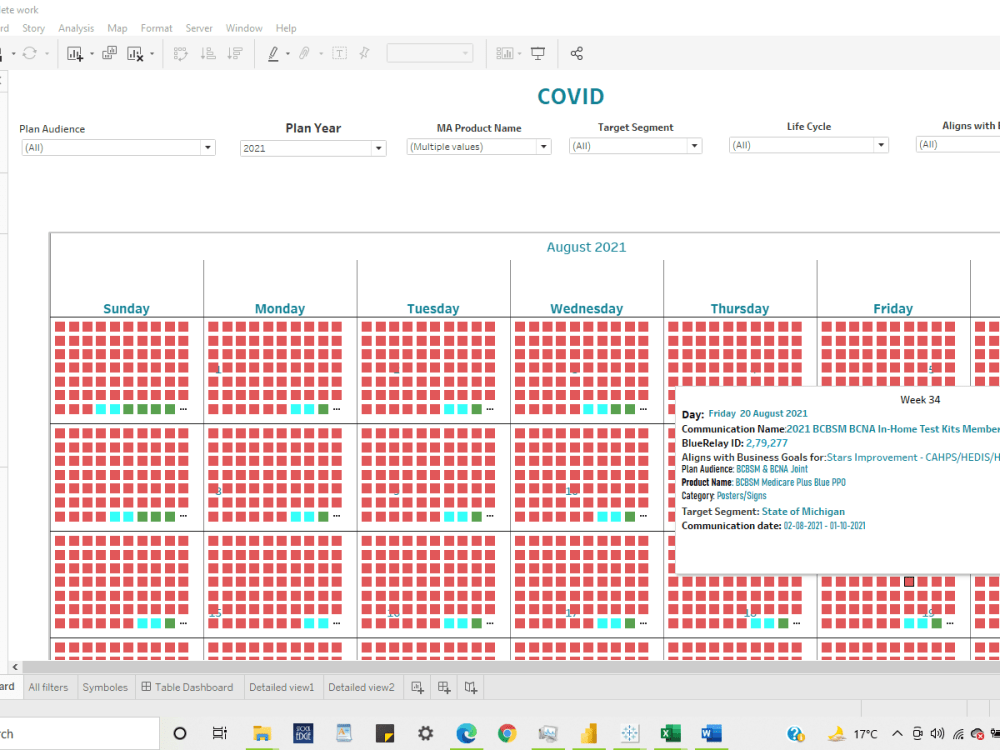Open the Analysis menu
This screenshot has width=1000, height=750.
click(x=76, y=28)
